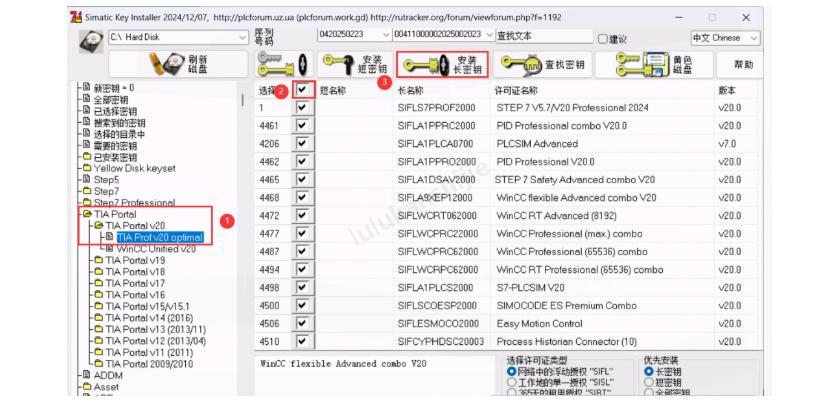Open the Asset folder in tree
This screenshot has width=839, height=403.
click(x=106, y=387)
